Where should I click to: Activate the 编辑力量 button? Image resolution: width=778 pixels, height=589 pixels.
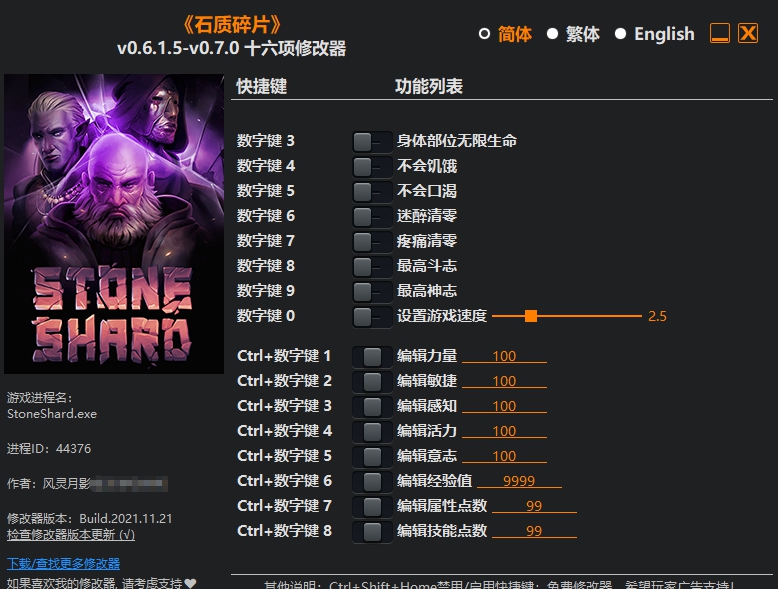[x=372, y=357]
